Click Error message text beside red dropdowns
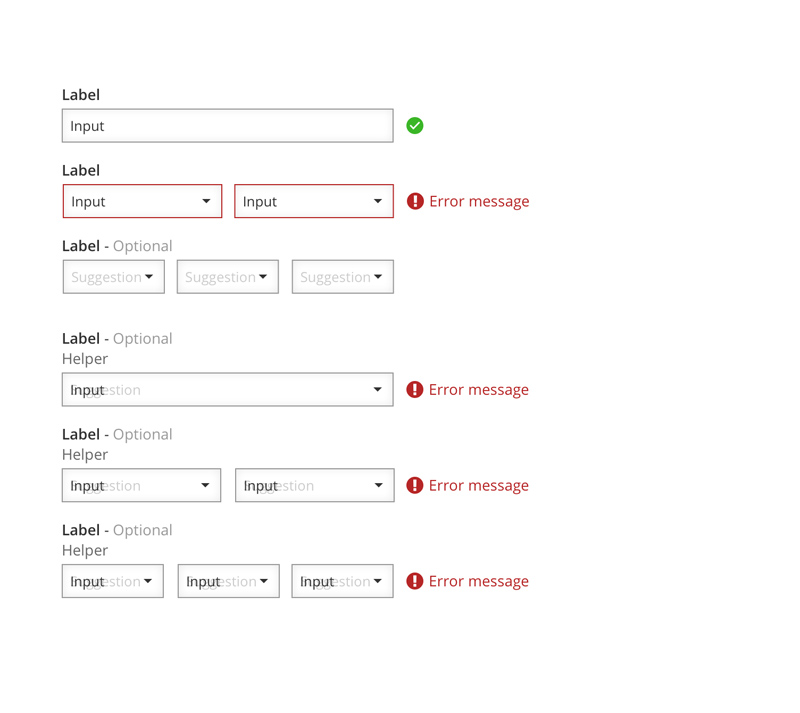The image size is (800, 713). [x=479, y=201]
